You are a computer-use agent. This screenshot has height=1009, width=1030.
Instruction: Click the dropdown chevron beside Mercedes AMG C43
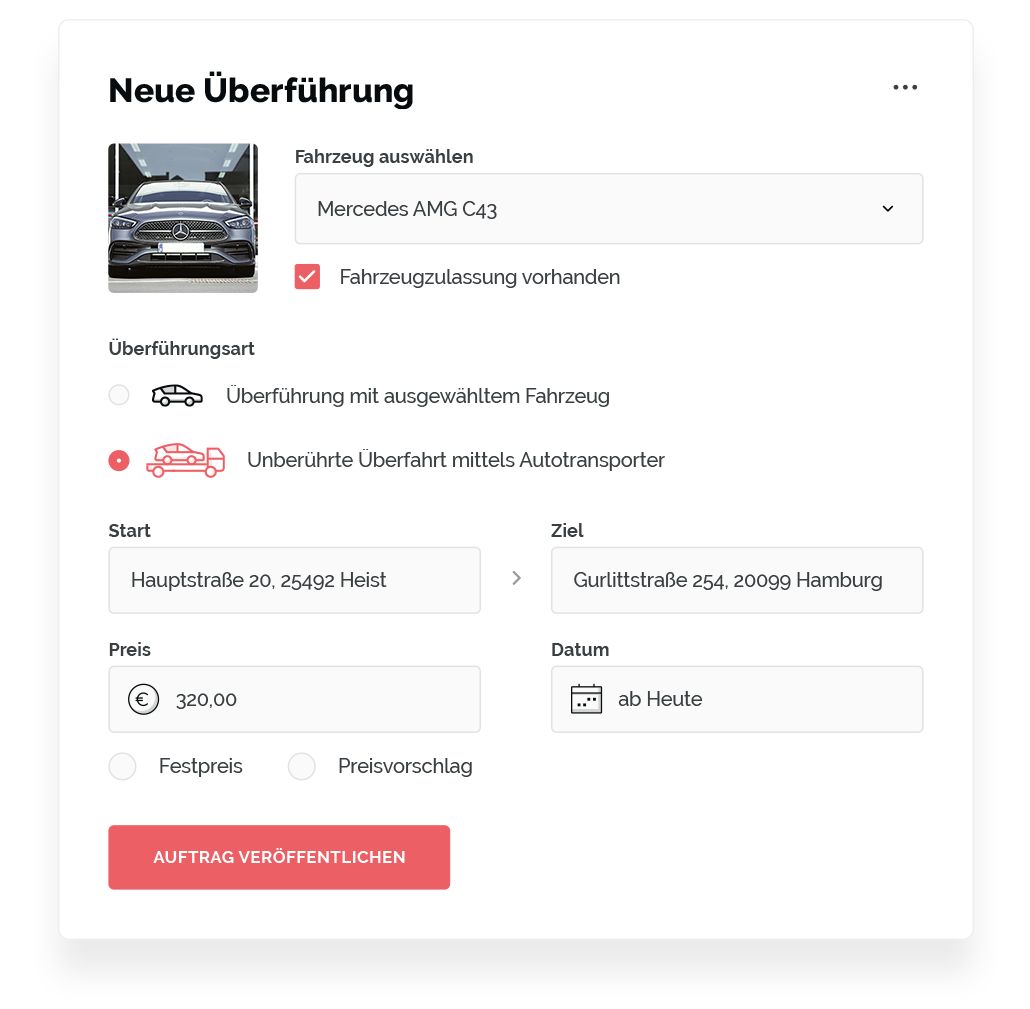887,209
